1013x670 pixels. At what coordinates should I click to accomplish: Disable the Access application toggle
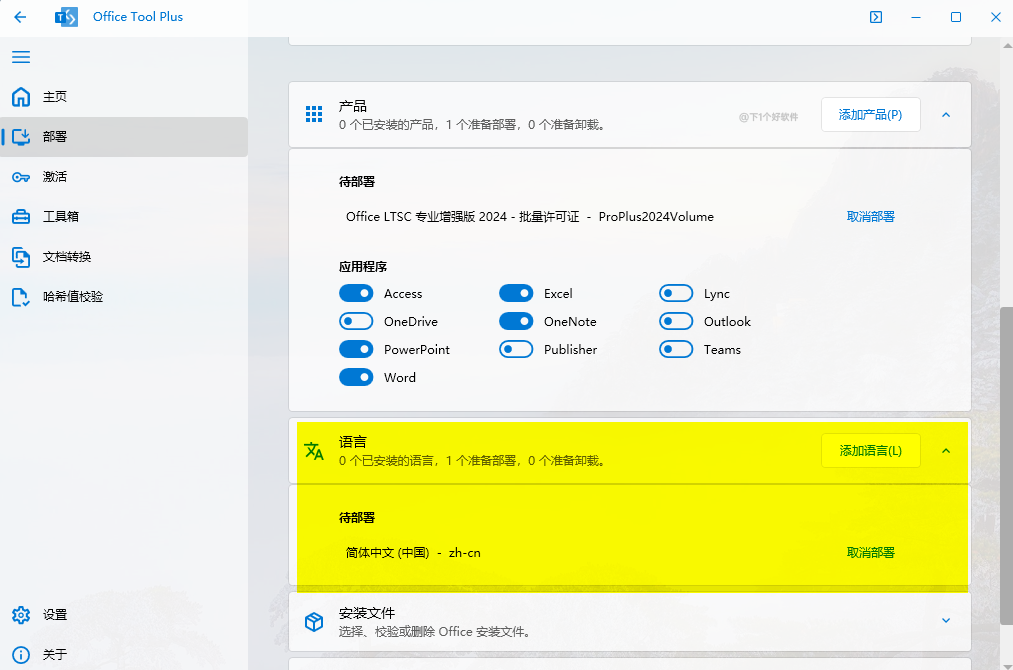tap(356, 294)
